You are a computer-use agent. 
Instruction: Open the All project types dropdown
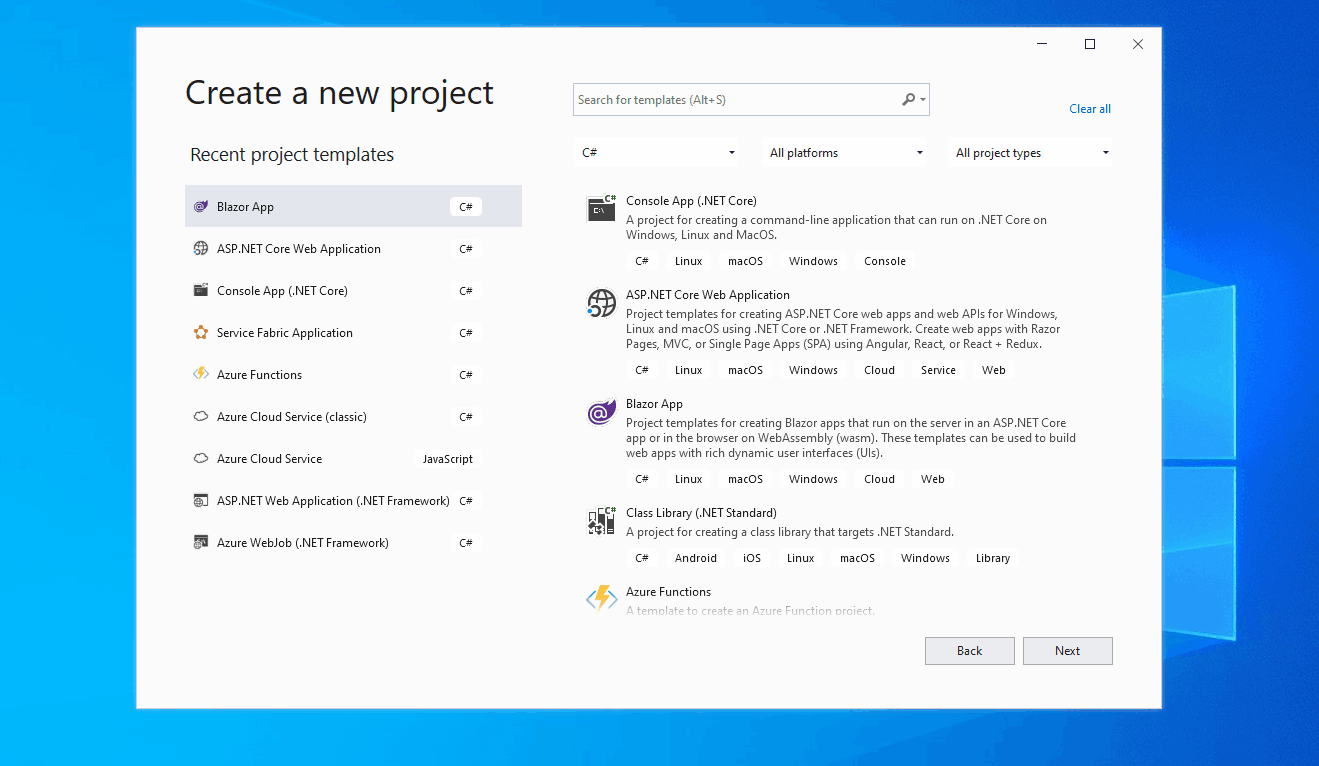pyautogui.click(x=1032, y=153)
